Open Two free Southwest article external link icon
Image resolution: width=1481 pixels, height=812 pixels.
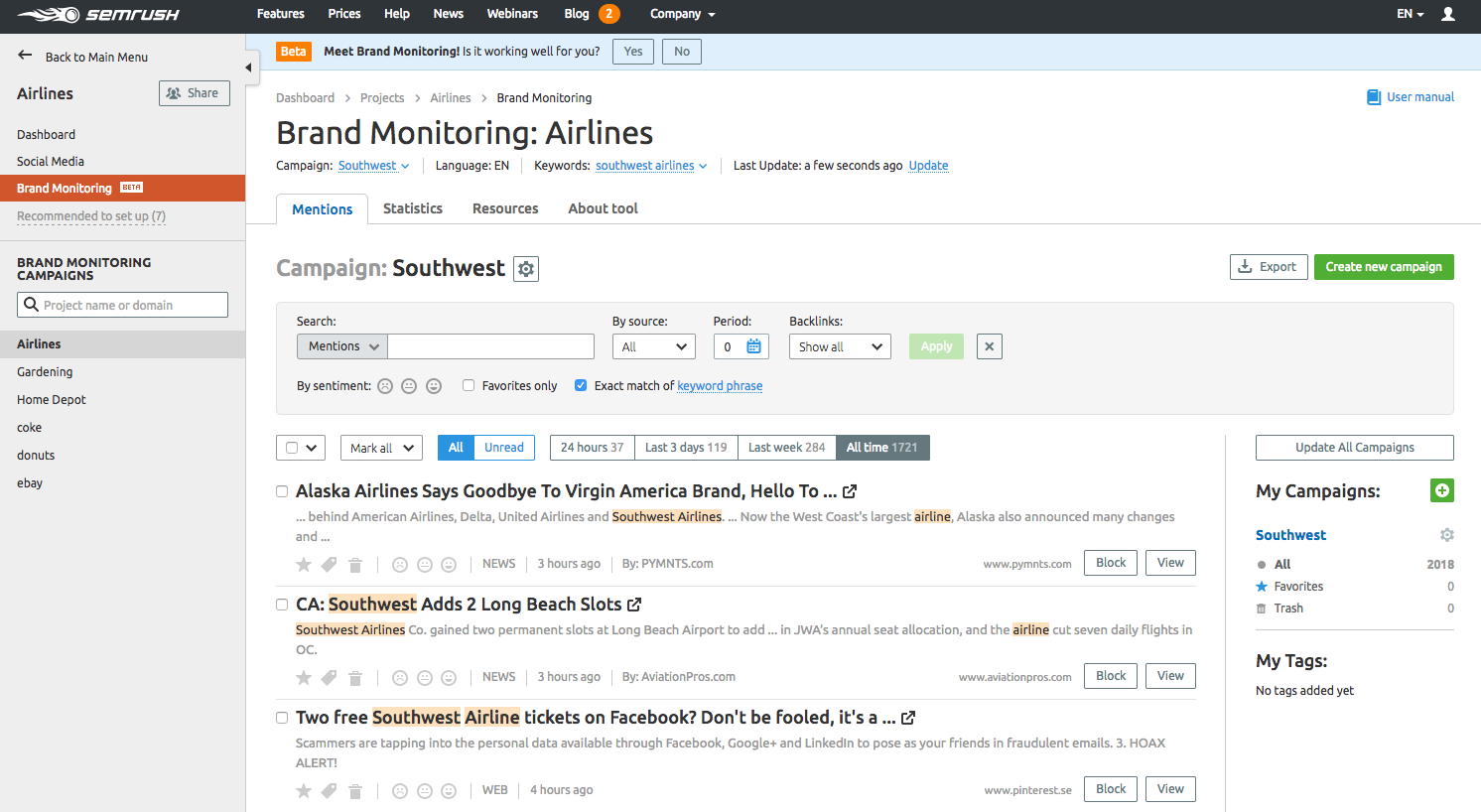pyautogui.click(x=908, y=718)
